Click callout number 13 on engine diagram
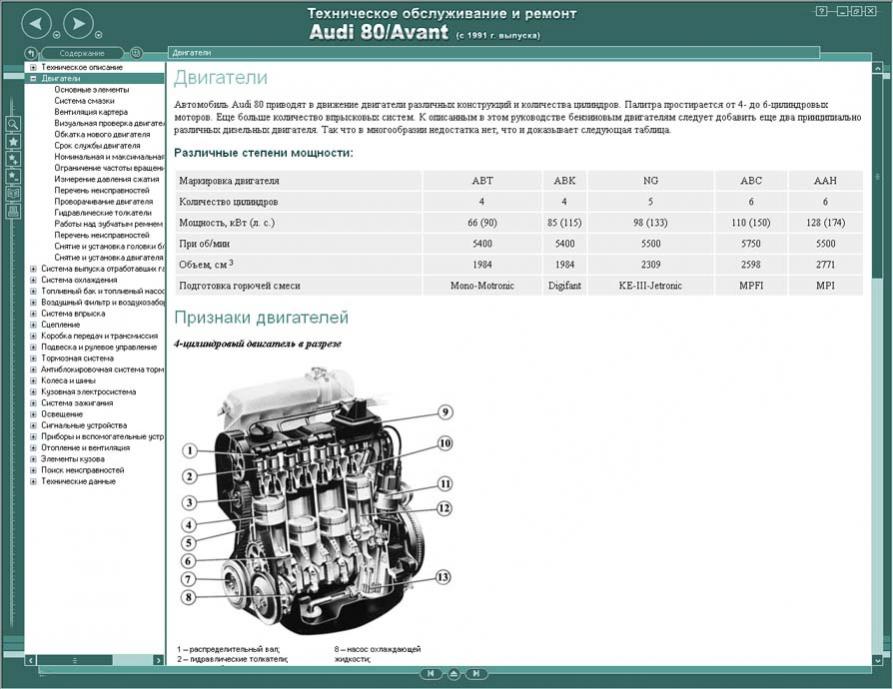 [x=443, y=577]
